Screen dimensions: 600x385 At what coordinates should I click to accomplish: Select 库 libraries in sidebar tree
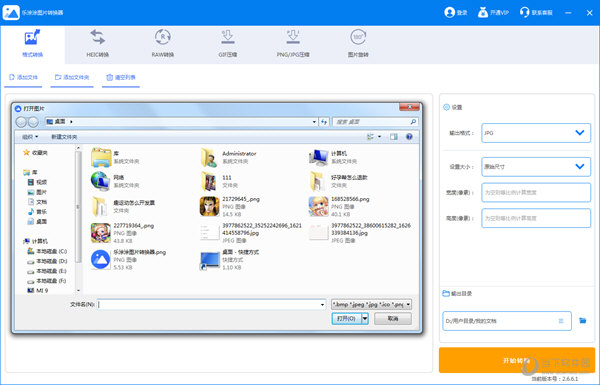(x=31, y=172)
